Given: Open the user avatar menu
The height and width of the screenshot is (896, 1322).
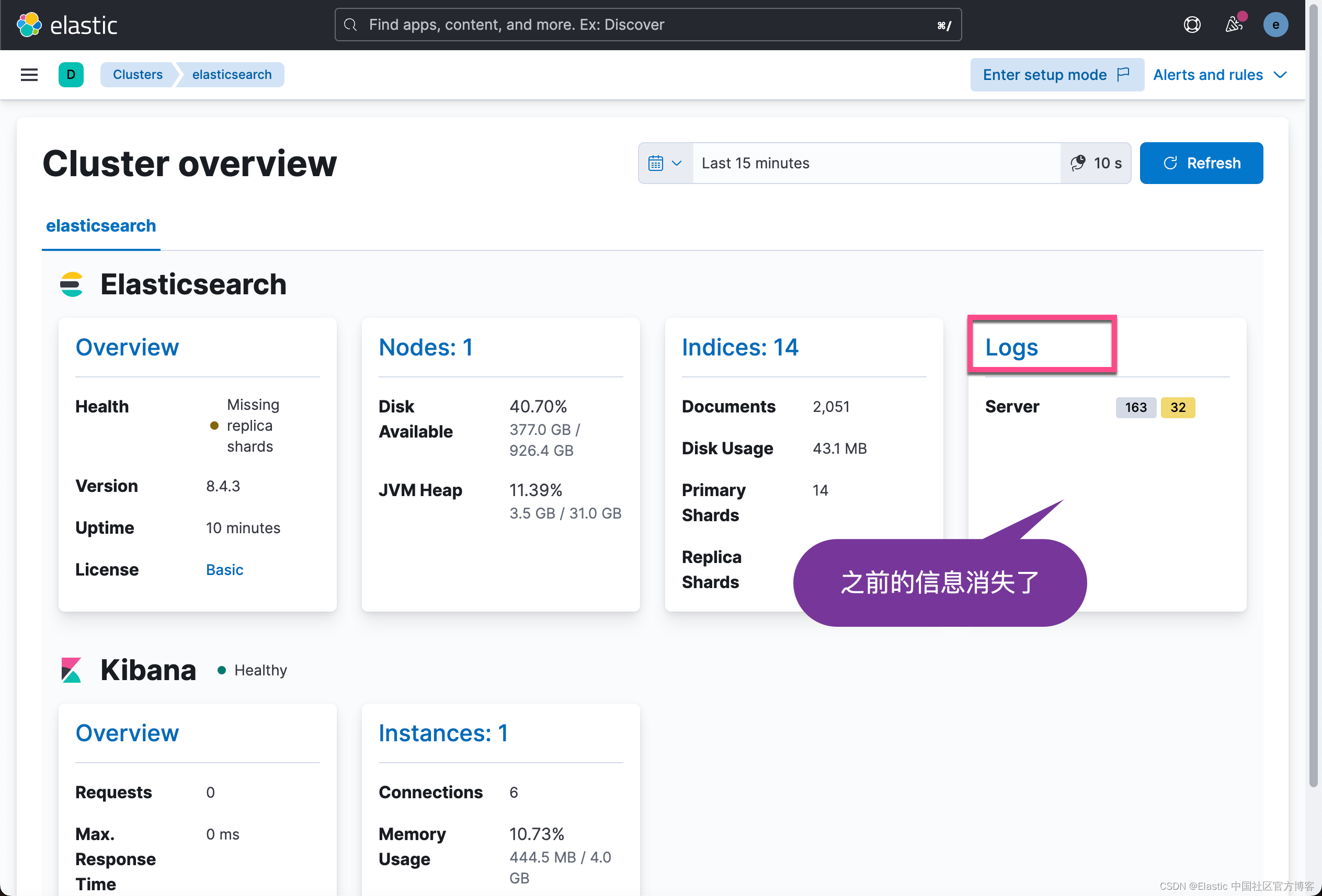Looking at the screenshot, I should (1276, 25).
